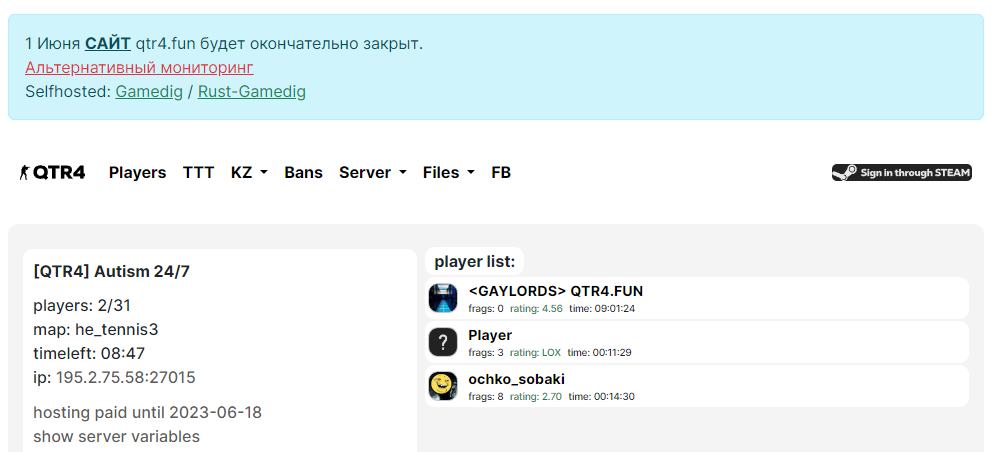The width and height of the screenshot is (994, 452).
Task: Open the Rust-Gamedig link
Action: [x=252, y=92]
